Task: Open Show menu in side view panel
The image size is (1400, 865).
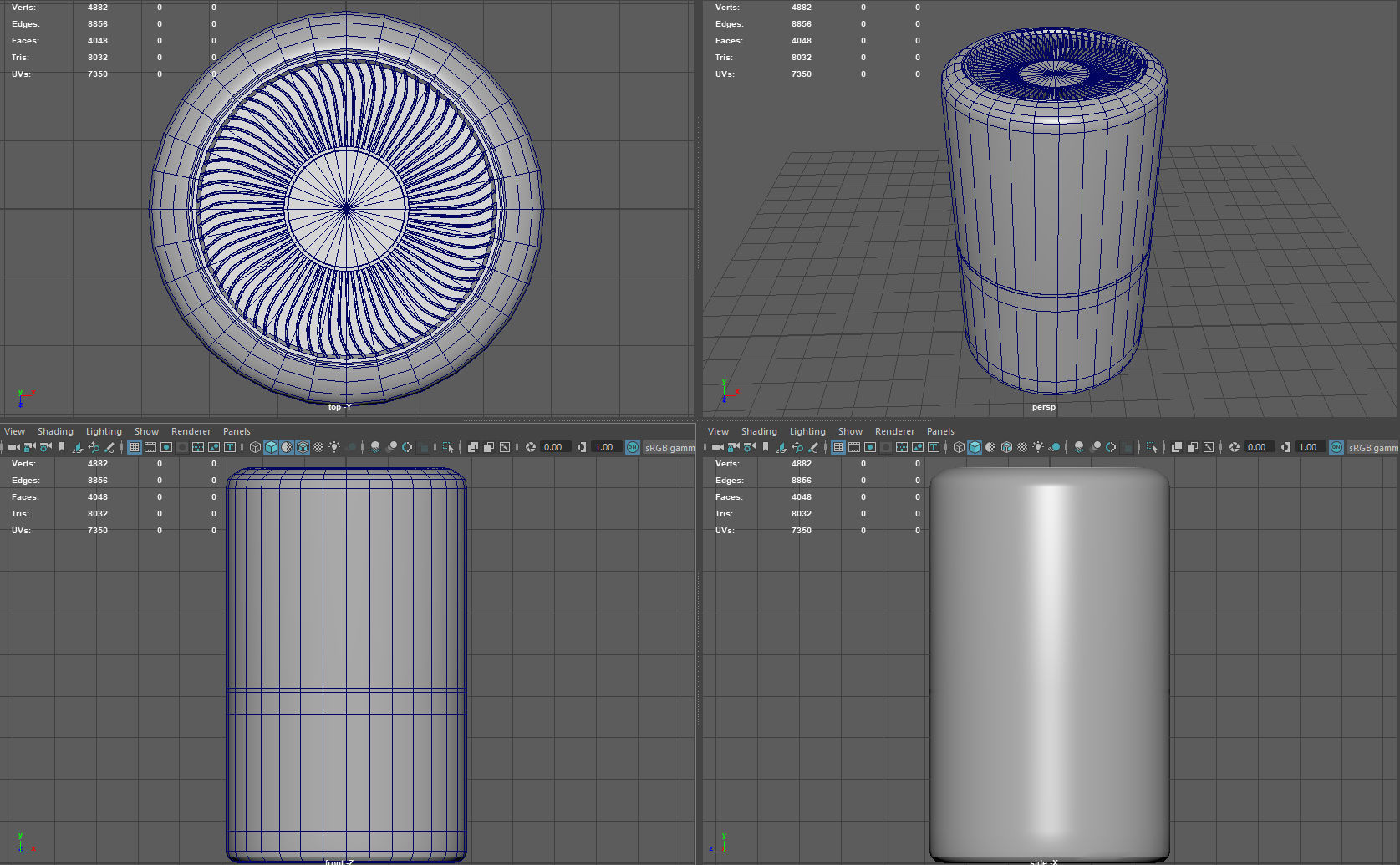Action: 850,431
